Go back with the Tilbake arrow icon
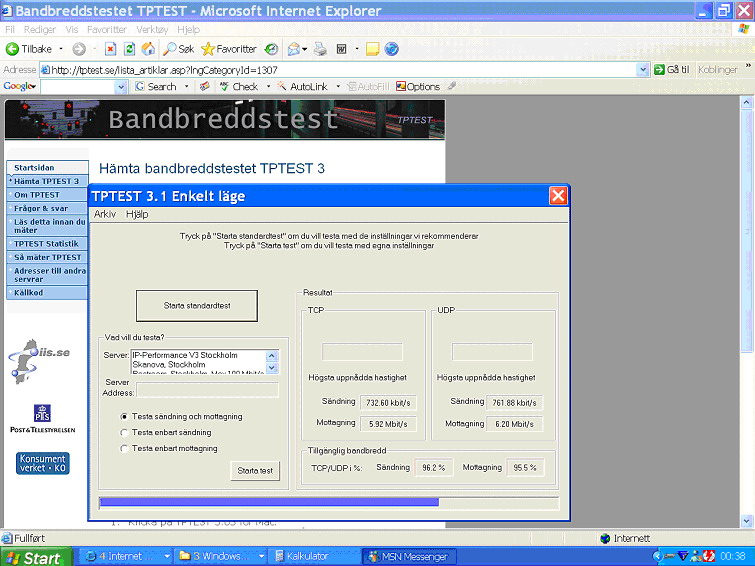Image resolution: width=755 pixels, height=566 pixels. [x=12, y=49]
